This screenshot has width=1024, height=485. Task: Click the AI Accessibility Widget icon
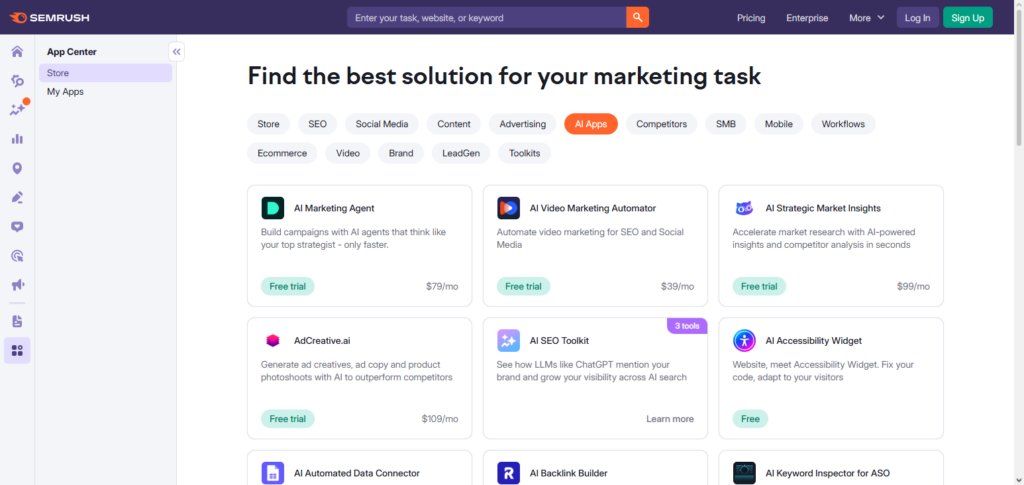(744, 341)
